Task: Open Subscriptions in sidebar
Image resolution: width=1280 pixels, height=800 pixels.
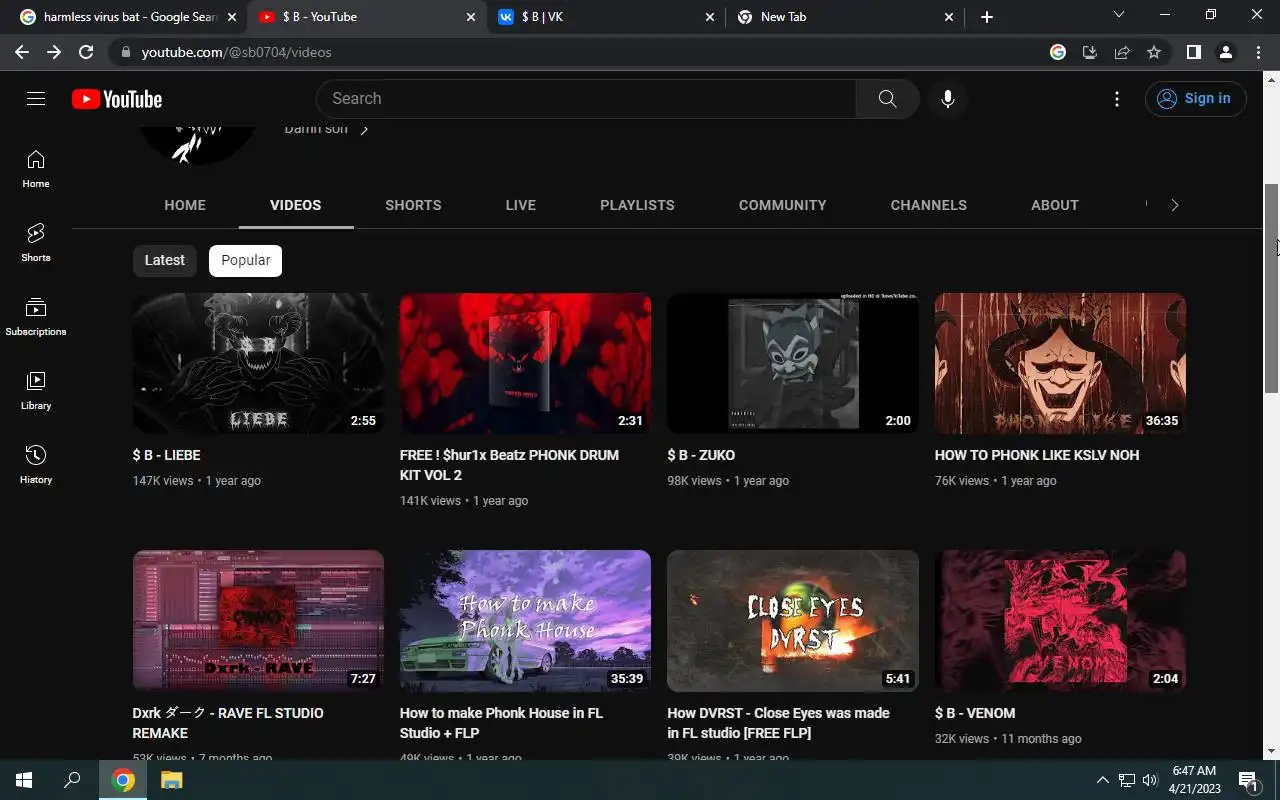Action: (x=36, y=317)
